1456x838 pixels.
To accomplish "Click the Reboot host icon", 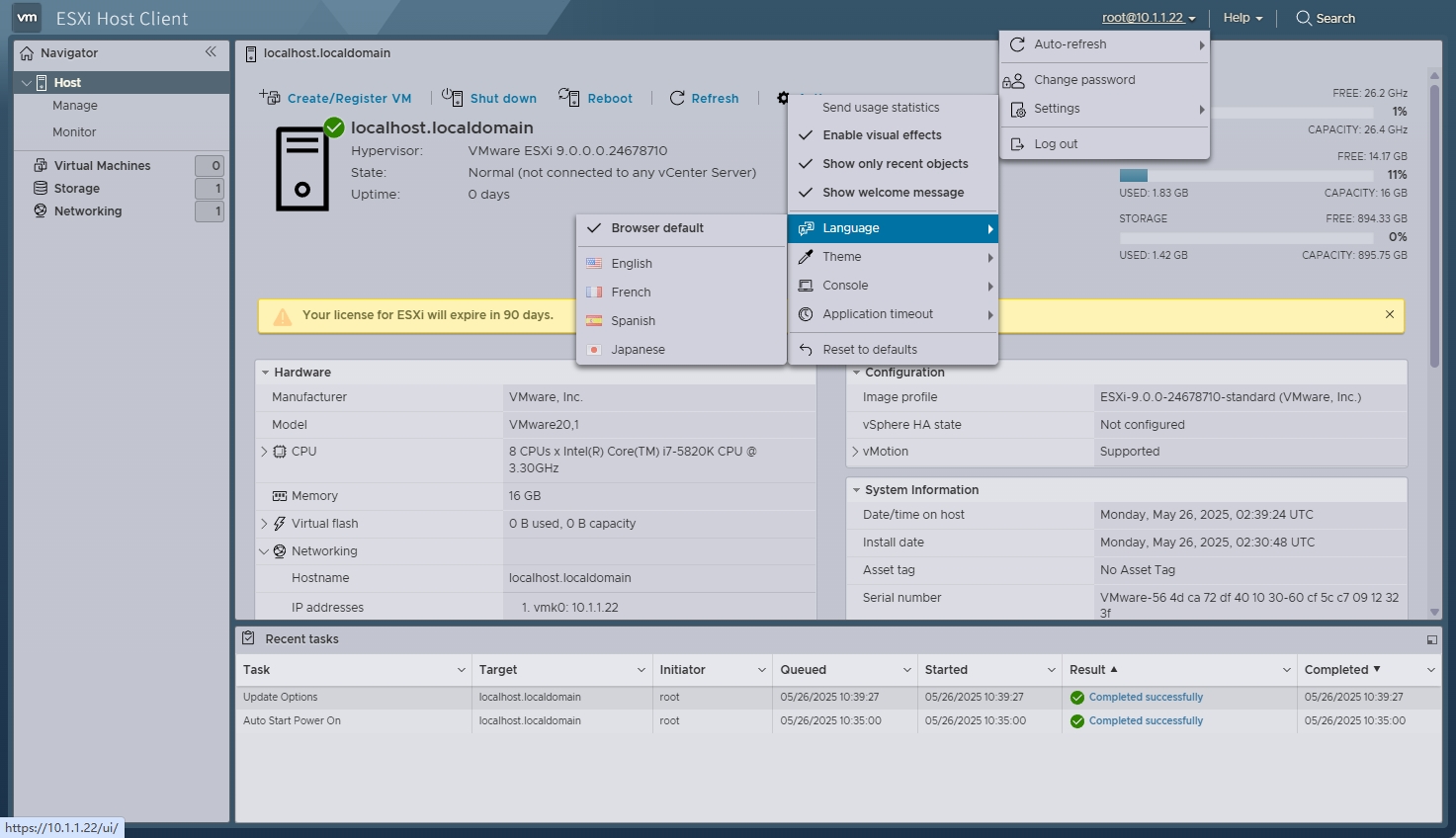I will coord(568,98).
